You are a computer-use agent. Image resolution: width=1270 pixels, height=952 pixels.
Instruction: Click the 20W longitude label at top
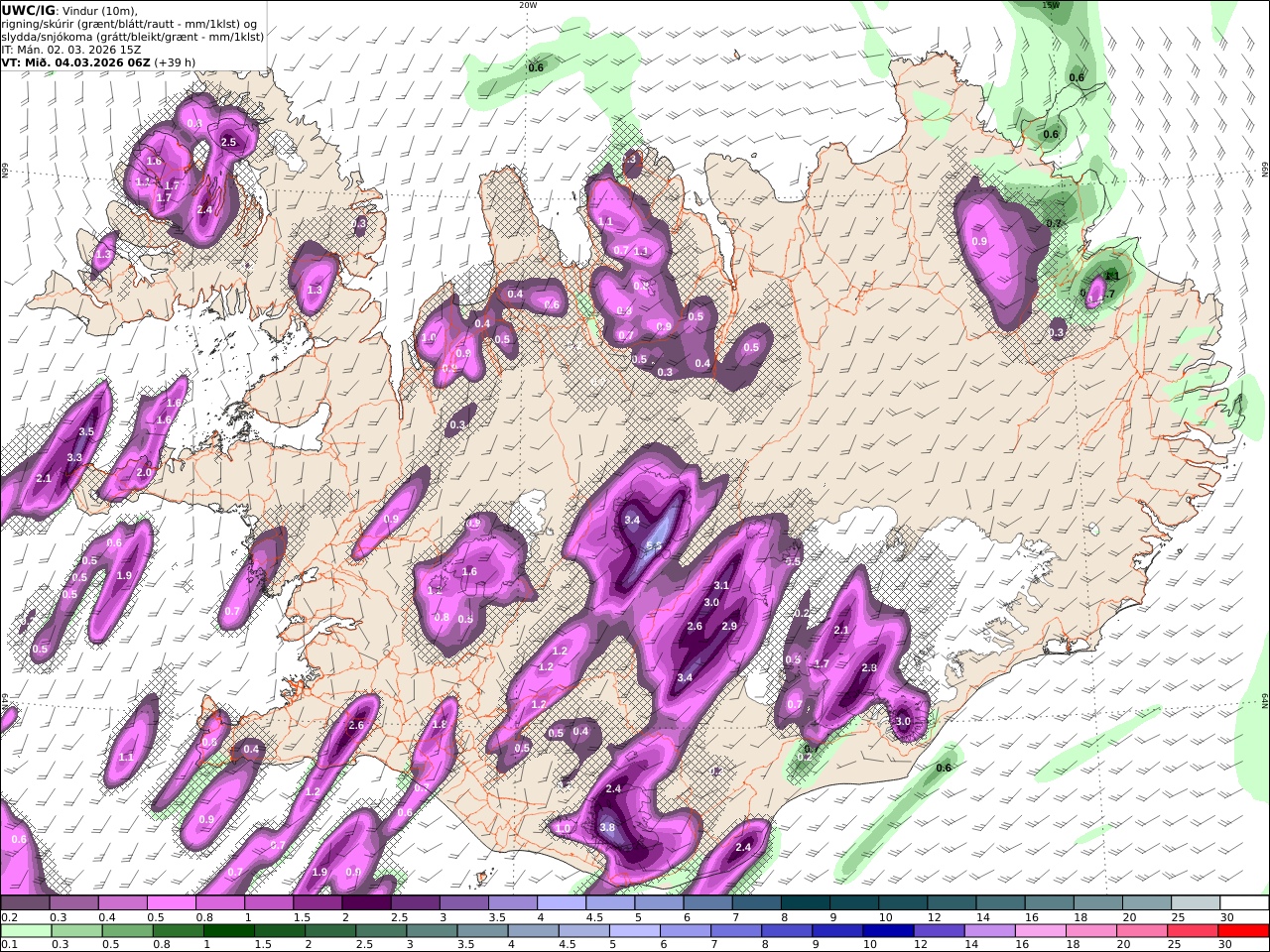tap(527, 5)
